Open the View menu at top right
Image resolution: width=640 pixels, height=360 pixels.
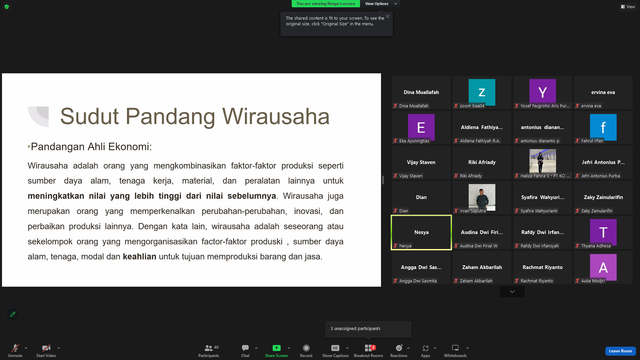click(628, 7)
